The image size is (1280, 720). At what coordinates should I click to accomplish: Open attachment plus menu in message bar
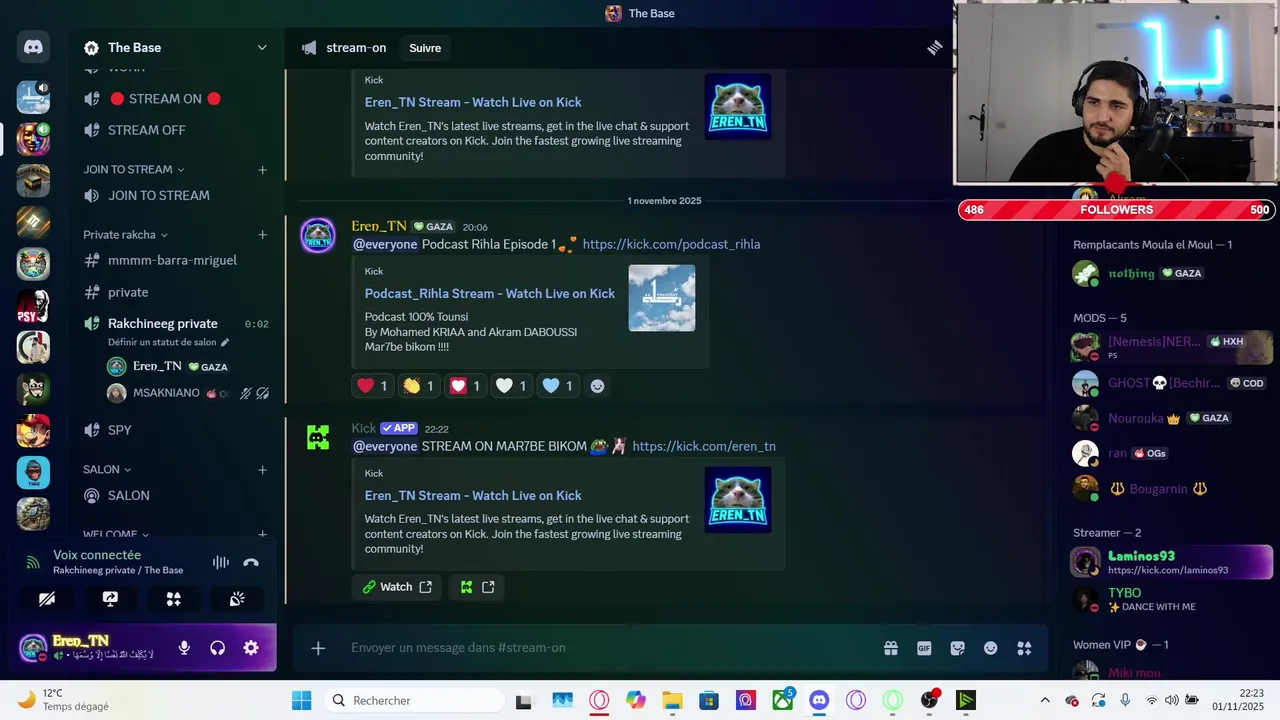coord(318,648)
